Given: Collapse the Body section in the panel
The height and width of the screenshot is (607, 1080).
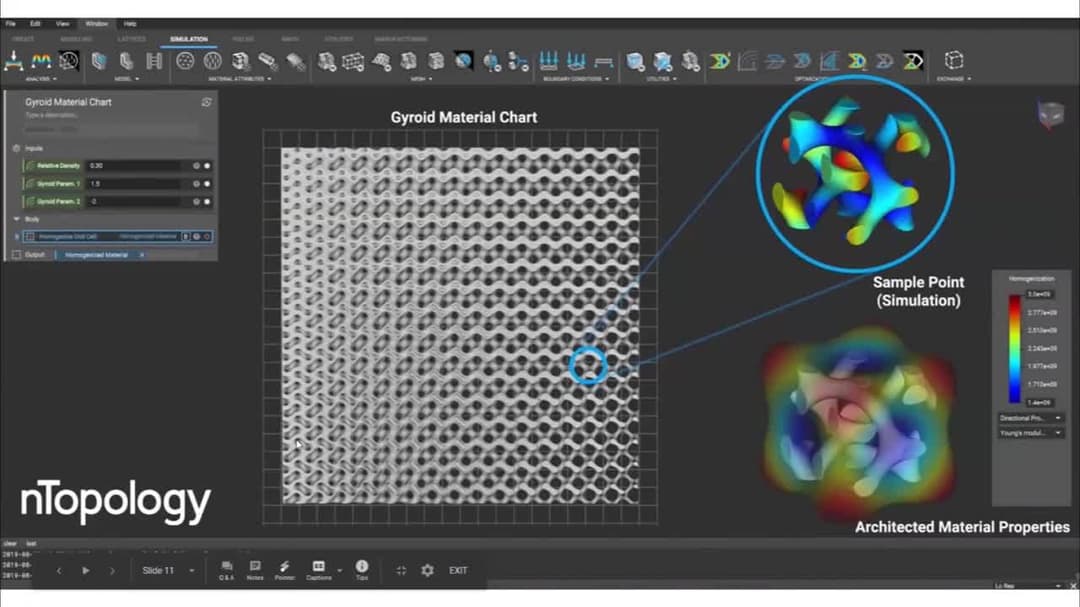Looking at the screenshot, I should [16, 219].
